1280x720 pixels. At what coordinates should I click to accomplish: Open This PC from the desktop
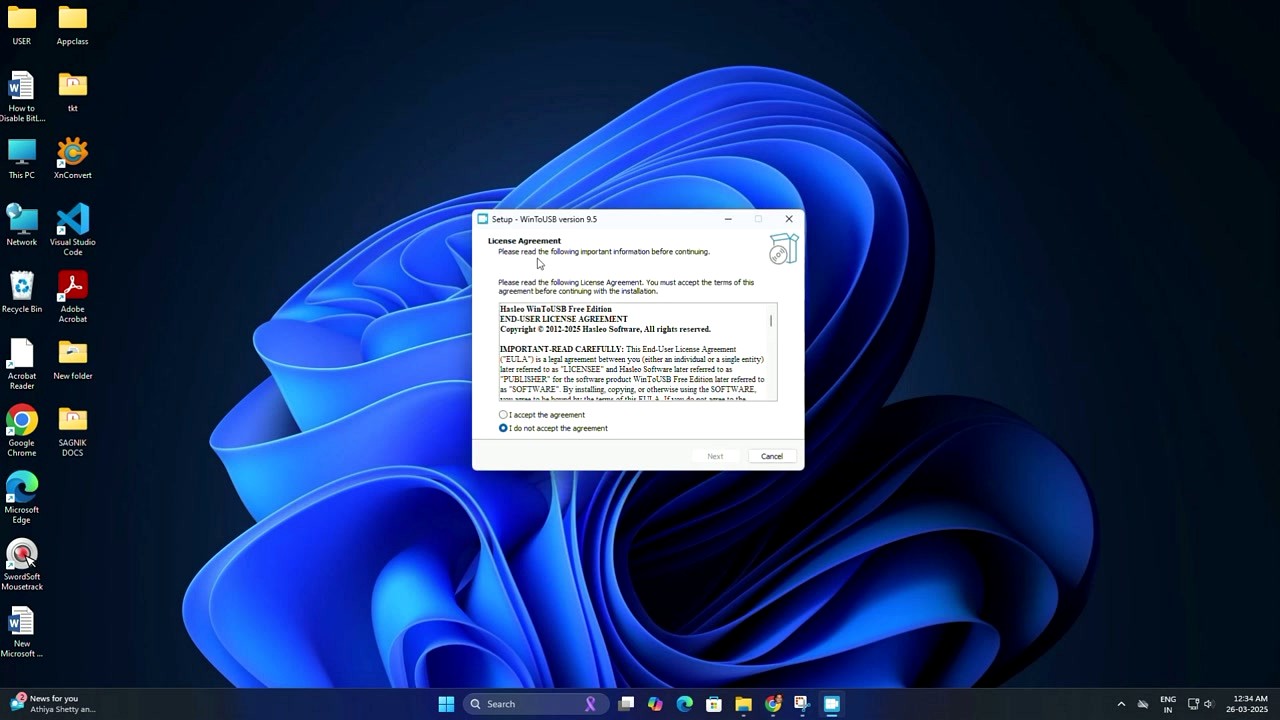pos(21,152)
